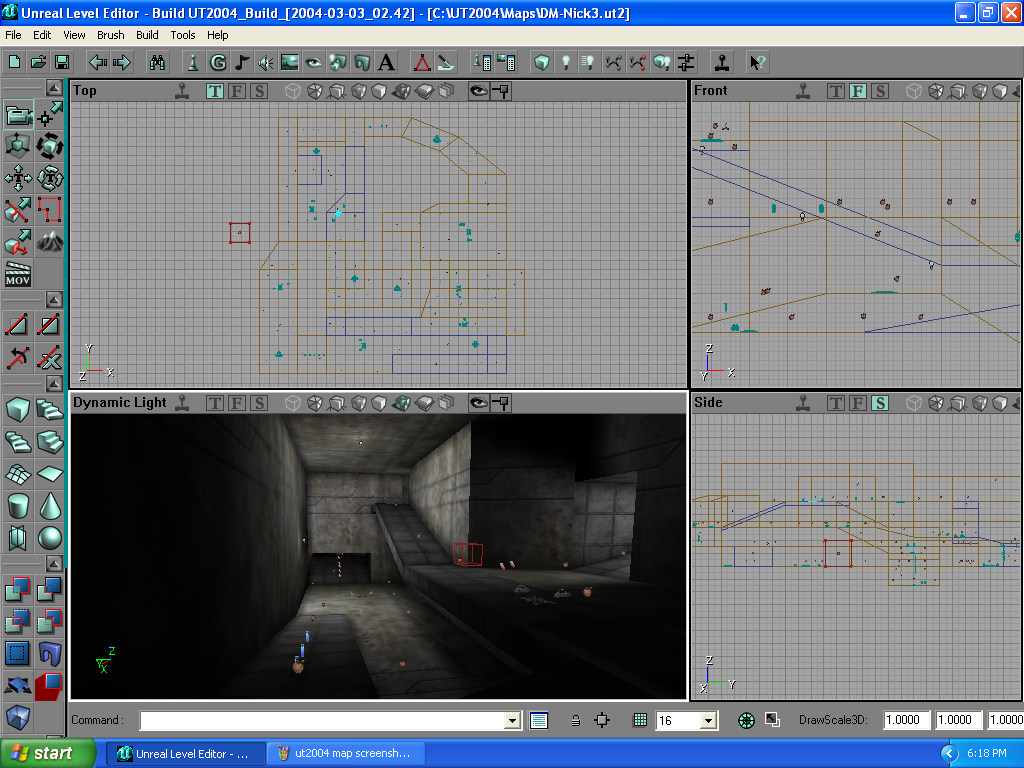Open the grid size 16 dropdown
This screenshot has width=1024, height=768.
coord(708,720)
